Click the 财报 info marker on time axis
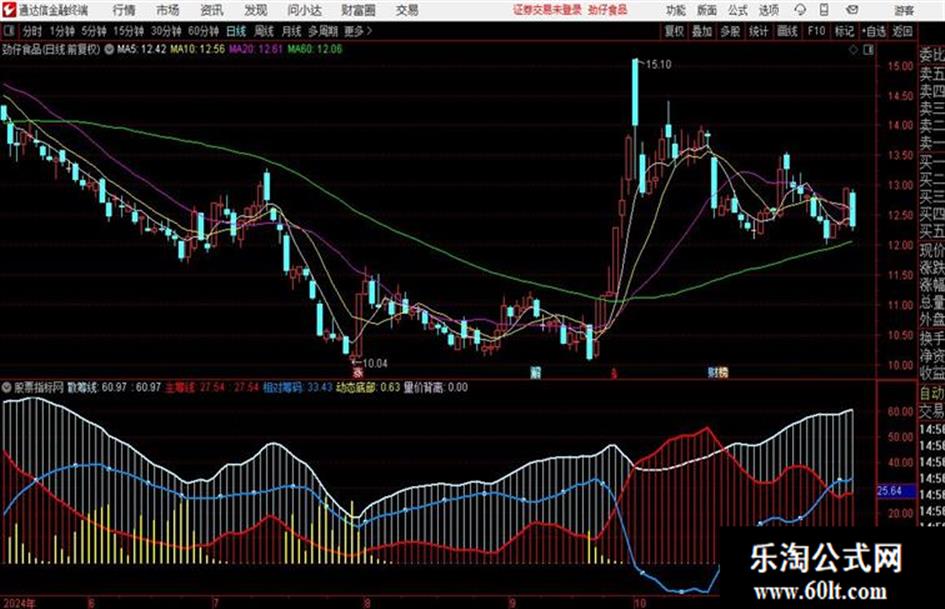945x609 pixels. [718, 372]
